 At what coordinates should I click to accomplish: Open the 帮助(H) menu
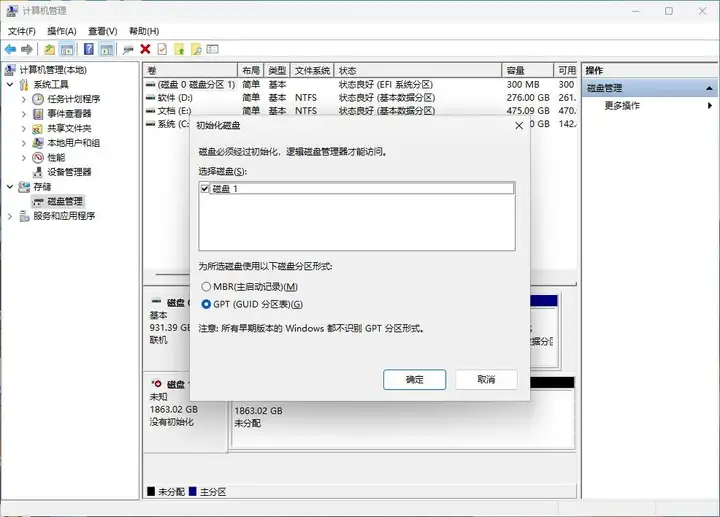point(144,31)
